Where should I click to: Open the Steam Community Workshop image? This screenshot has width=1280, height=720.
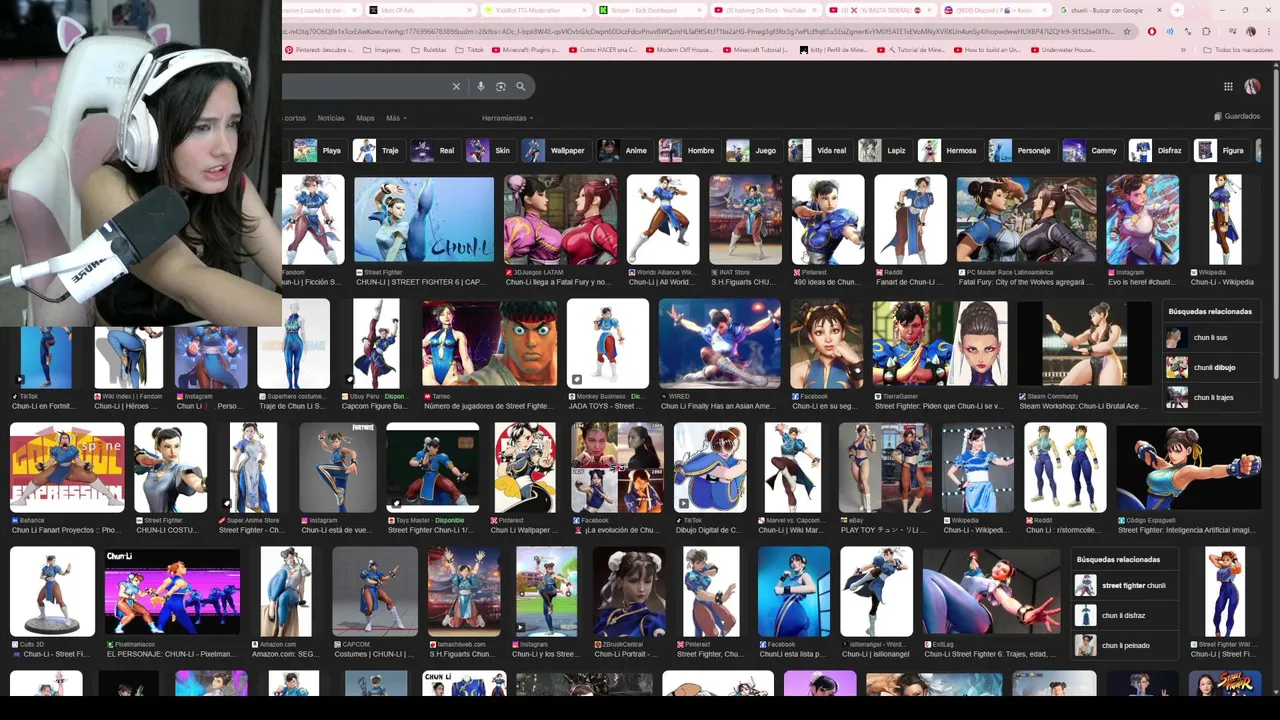point(1084,343)
